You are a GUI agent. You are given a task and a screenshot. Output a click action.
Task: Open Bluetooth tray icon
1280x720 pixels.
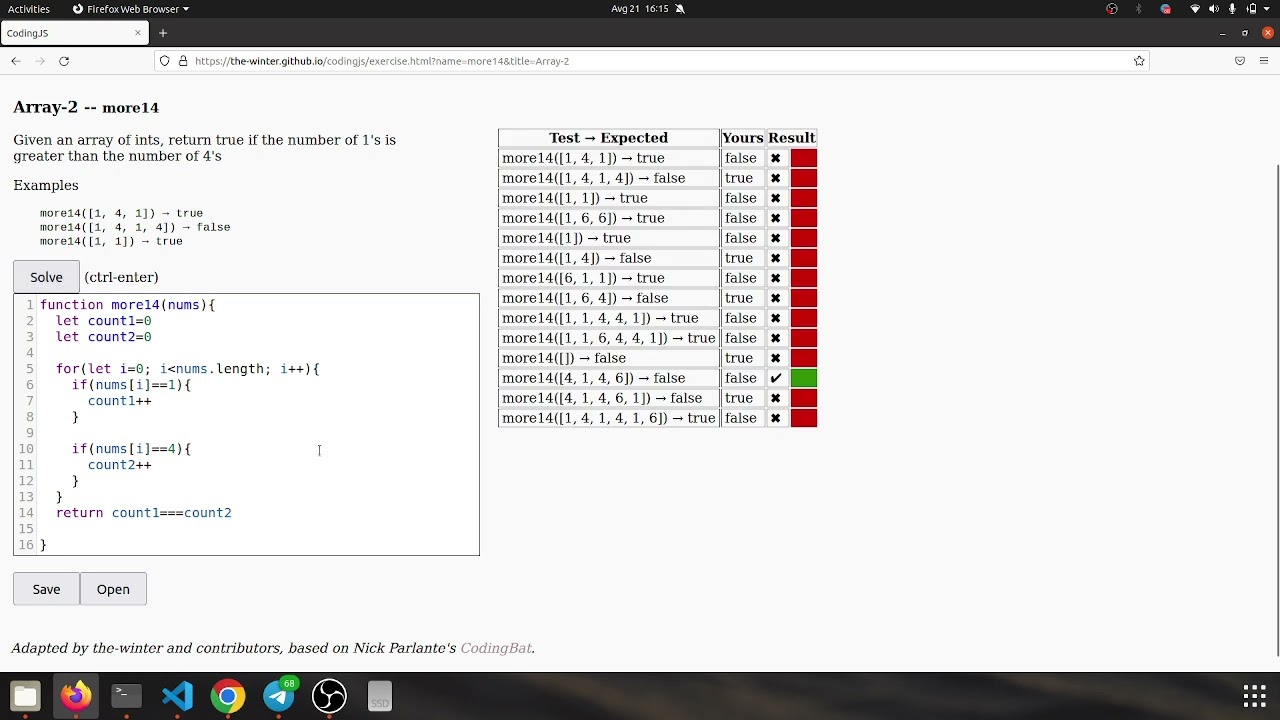click(x=1138, y=9)
